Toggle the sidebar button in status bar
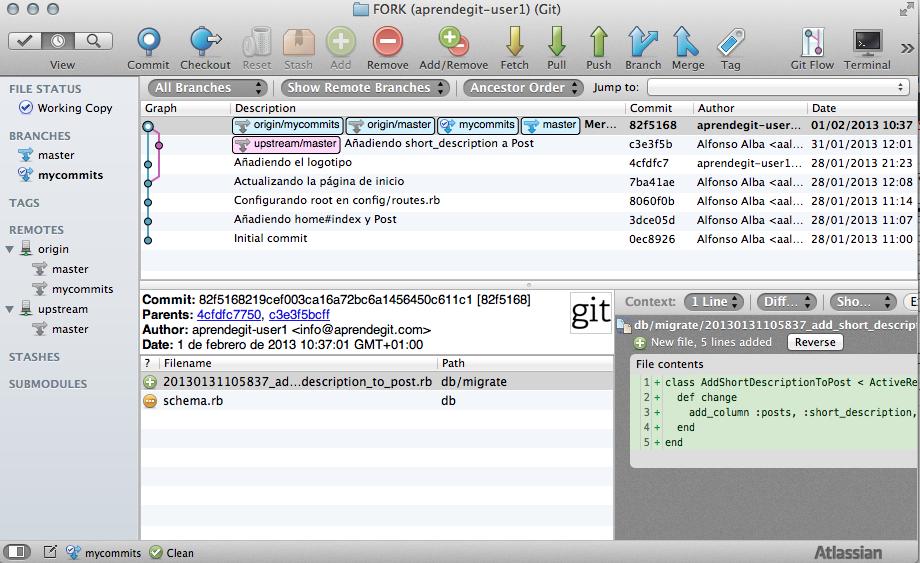Screen dimensions: 920x563 coord(17,552)
